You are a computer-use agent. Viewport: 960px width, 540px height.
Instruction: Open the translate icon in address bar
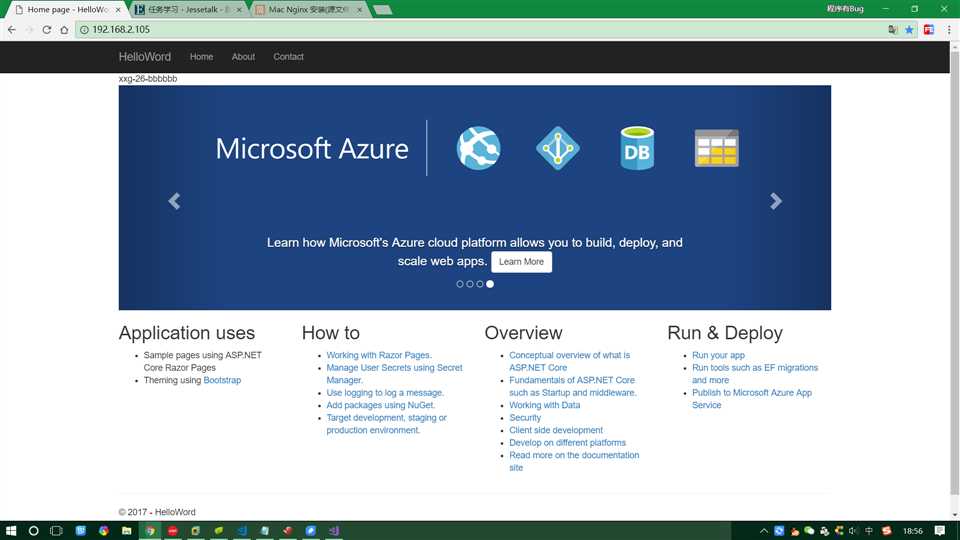[x=893, y=29]
